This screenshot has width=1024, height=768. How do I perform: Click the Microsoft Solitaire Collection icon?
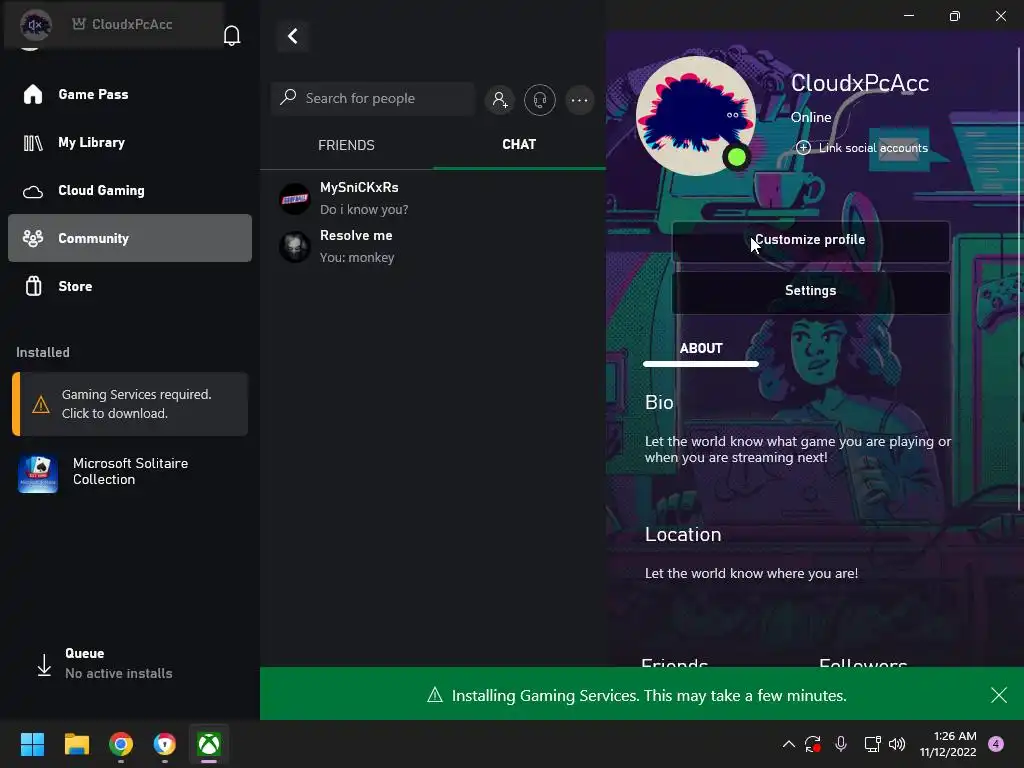click(x=38, y=473)
